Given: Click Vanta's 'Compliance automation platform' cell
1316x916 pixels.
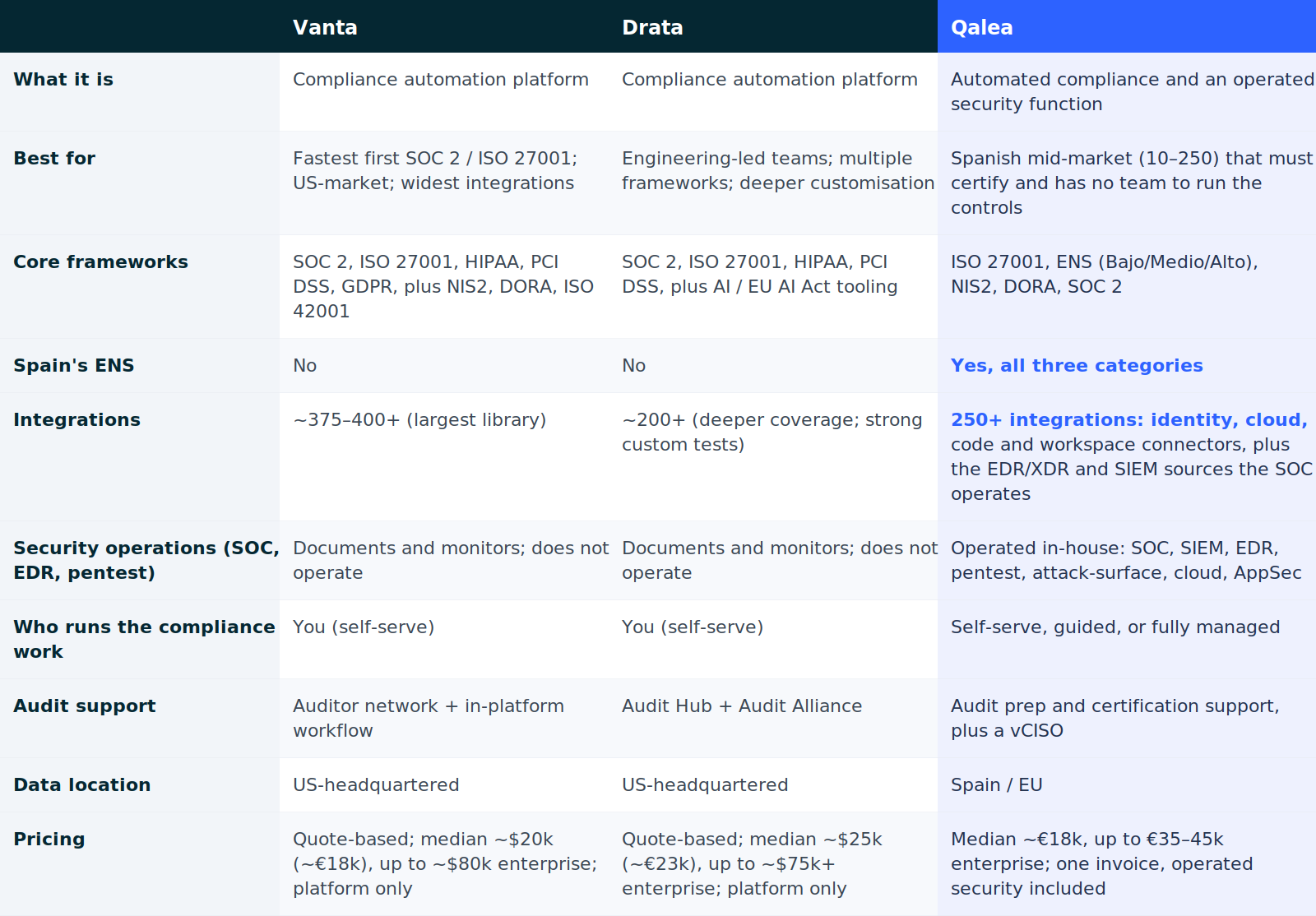Looking at the screenshot, I should coord(441,79).
